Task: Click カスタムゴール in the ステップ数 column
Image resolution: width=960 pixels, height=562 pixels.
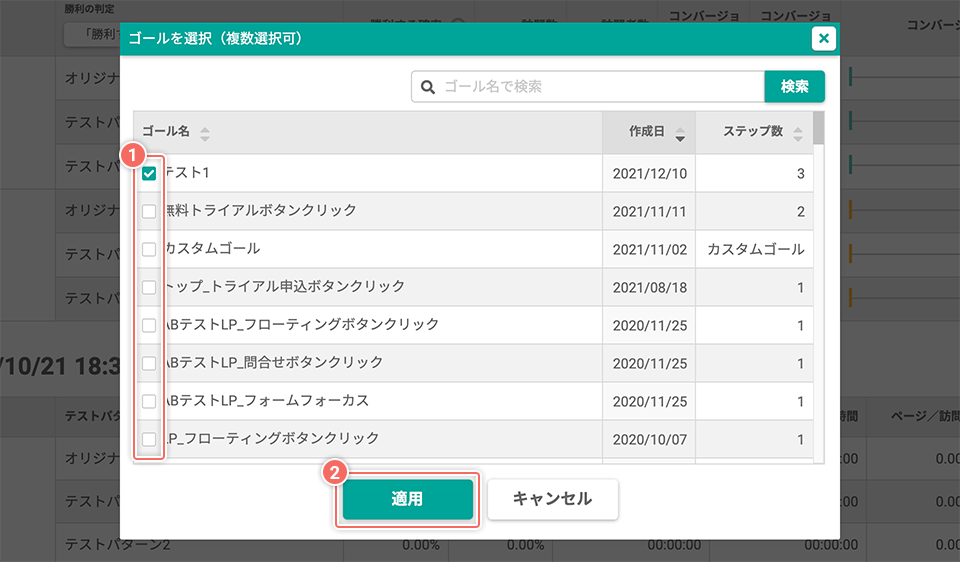Action: point(756,250)
